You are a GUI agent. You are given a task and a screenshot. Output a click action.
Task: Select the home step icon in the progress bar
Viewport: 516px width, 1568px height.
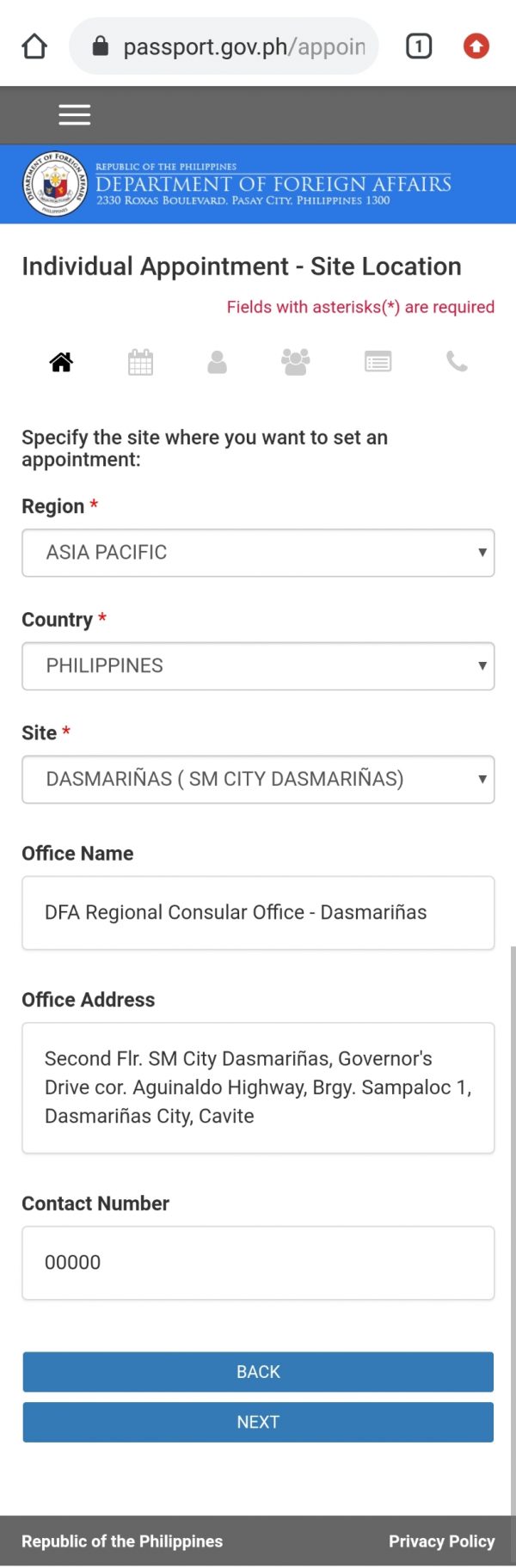pos(60,362)
